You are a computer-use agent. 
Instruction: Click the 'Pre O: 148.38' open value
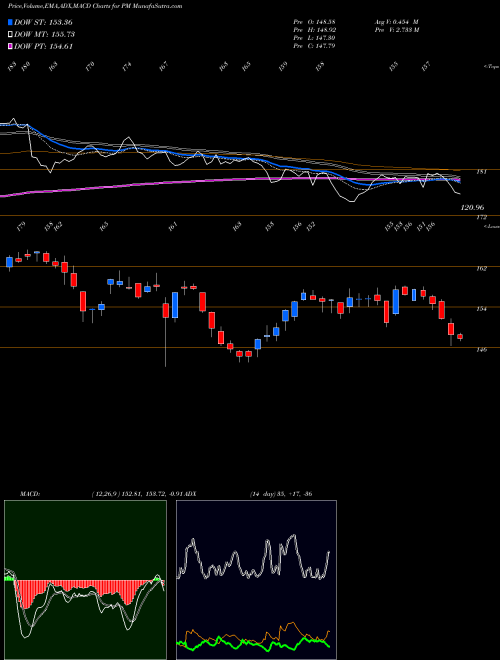314,22
